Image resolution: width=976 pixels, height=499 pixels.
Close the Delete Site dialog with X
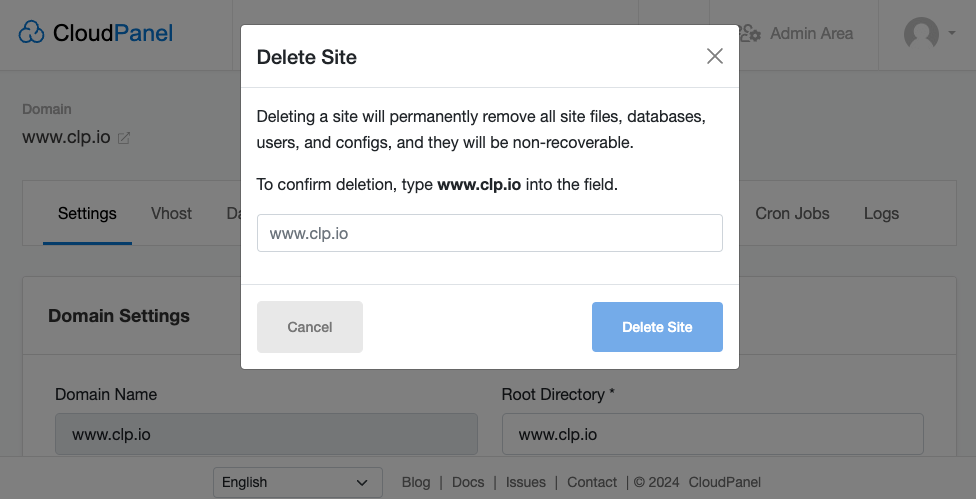click(x=715, y=56)
